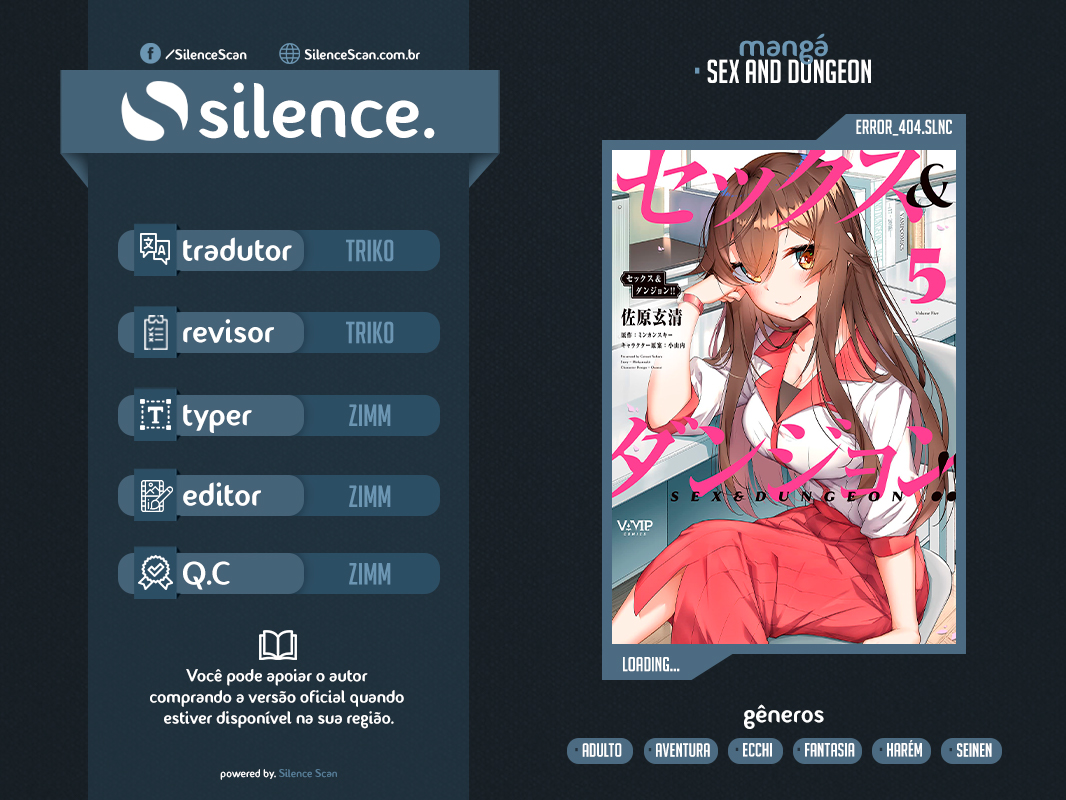Open the SilenceScan.com.br website link
Viewport: 1066px width, 800px height.
362,54
